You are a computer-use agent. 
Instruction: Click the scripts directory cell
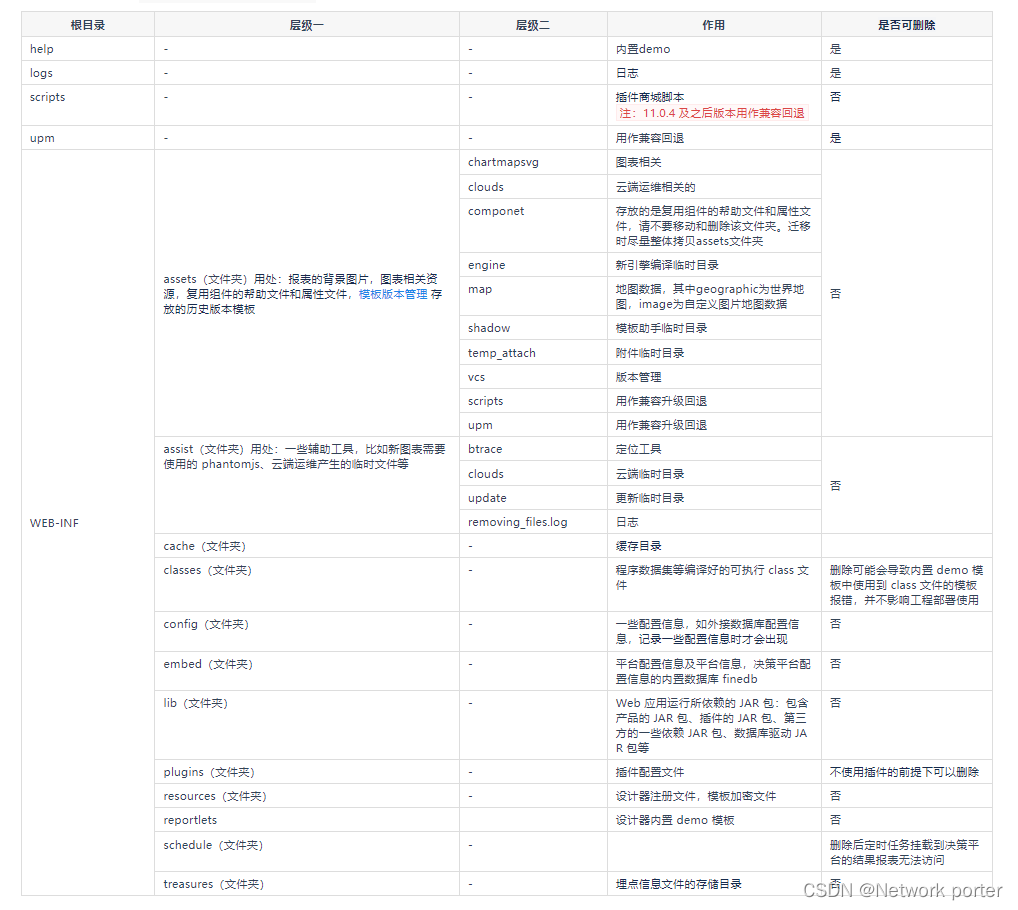(x=46, y=97)
